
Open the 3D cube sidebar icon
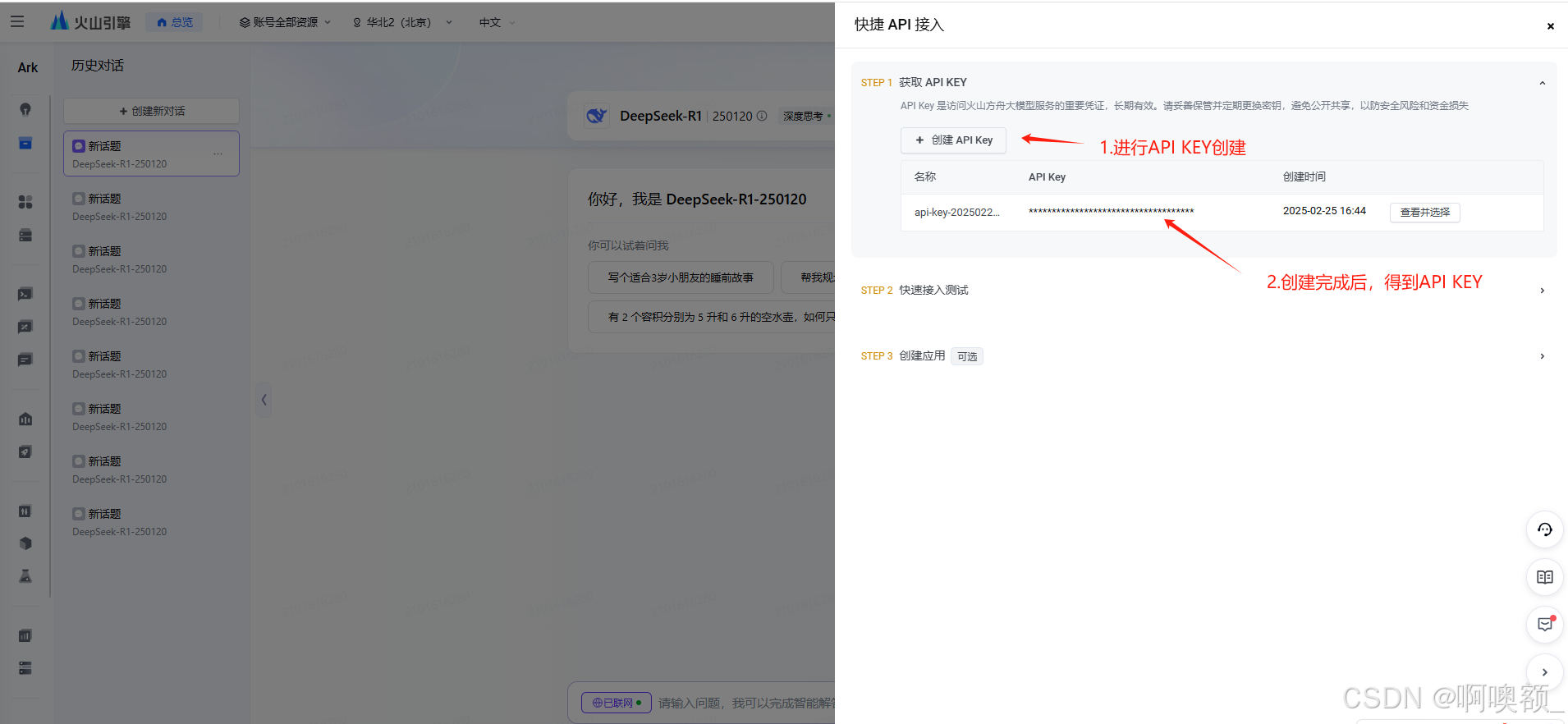pyautogui.click(x=25, y=543)
